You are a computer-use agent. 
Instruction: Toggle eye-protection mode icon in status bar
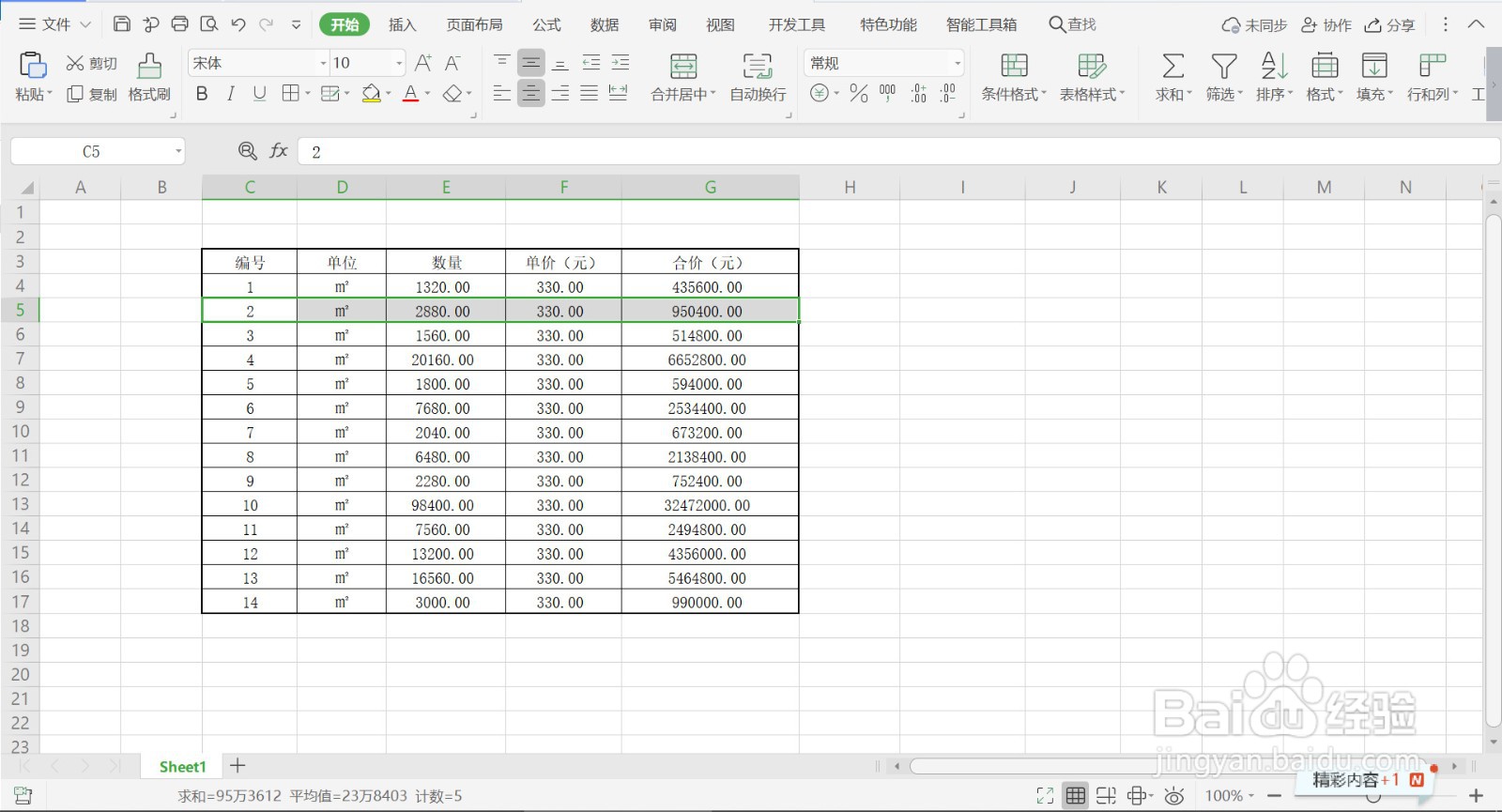[1173, 796]
